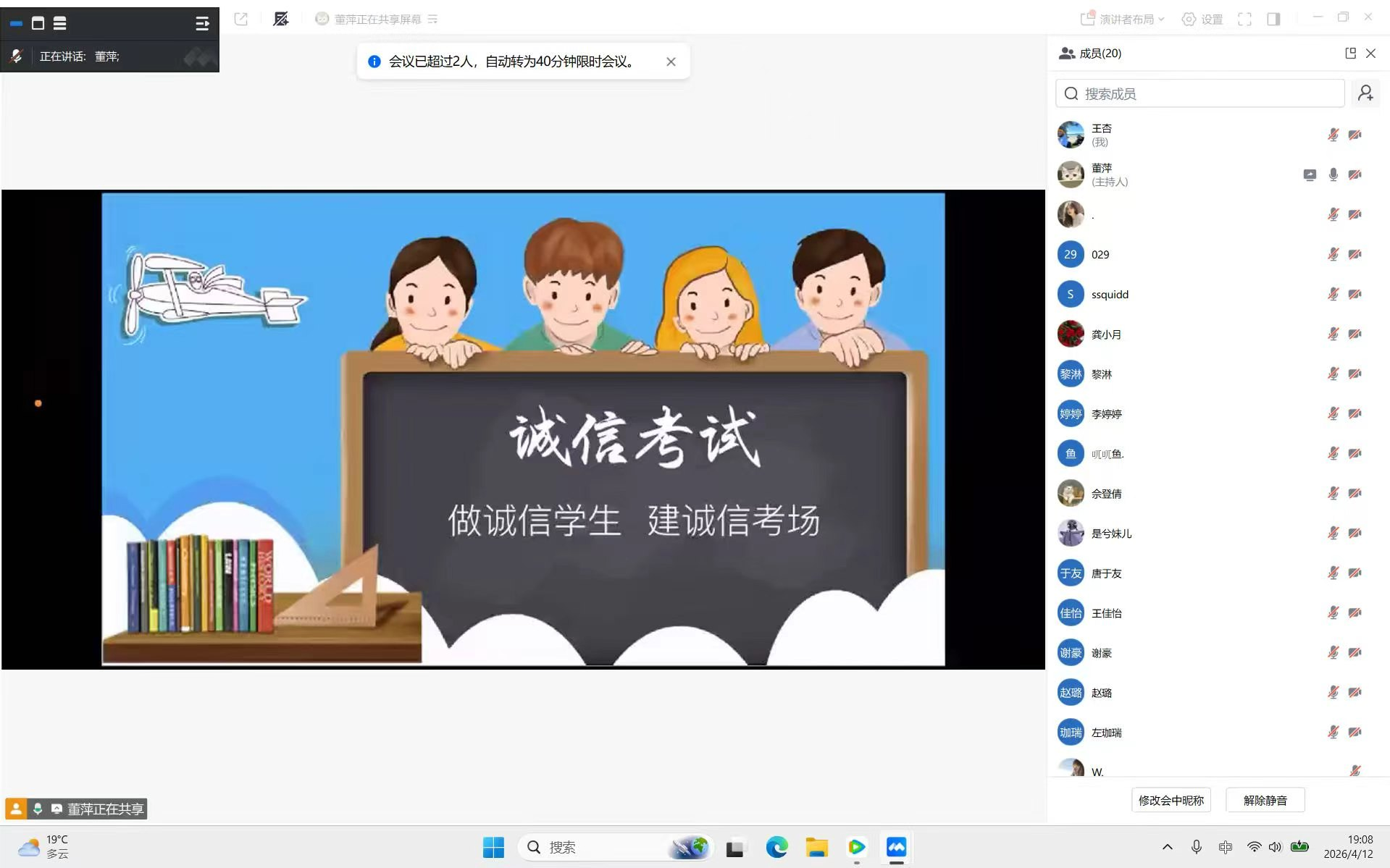Screen dimensions: 1390x868
Task: Pop out the 成员 members panel
Action: (1350, 53)
